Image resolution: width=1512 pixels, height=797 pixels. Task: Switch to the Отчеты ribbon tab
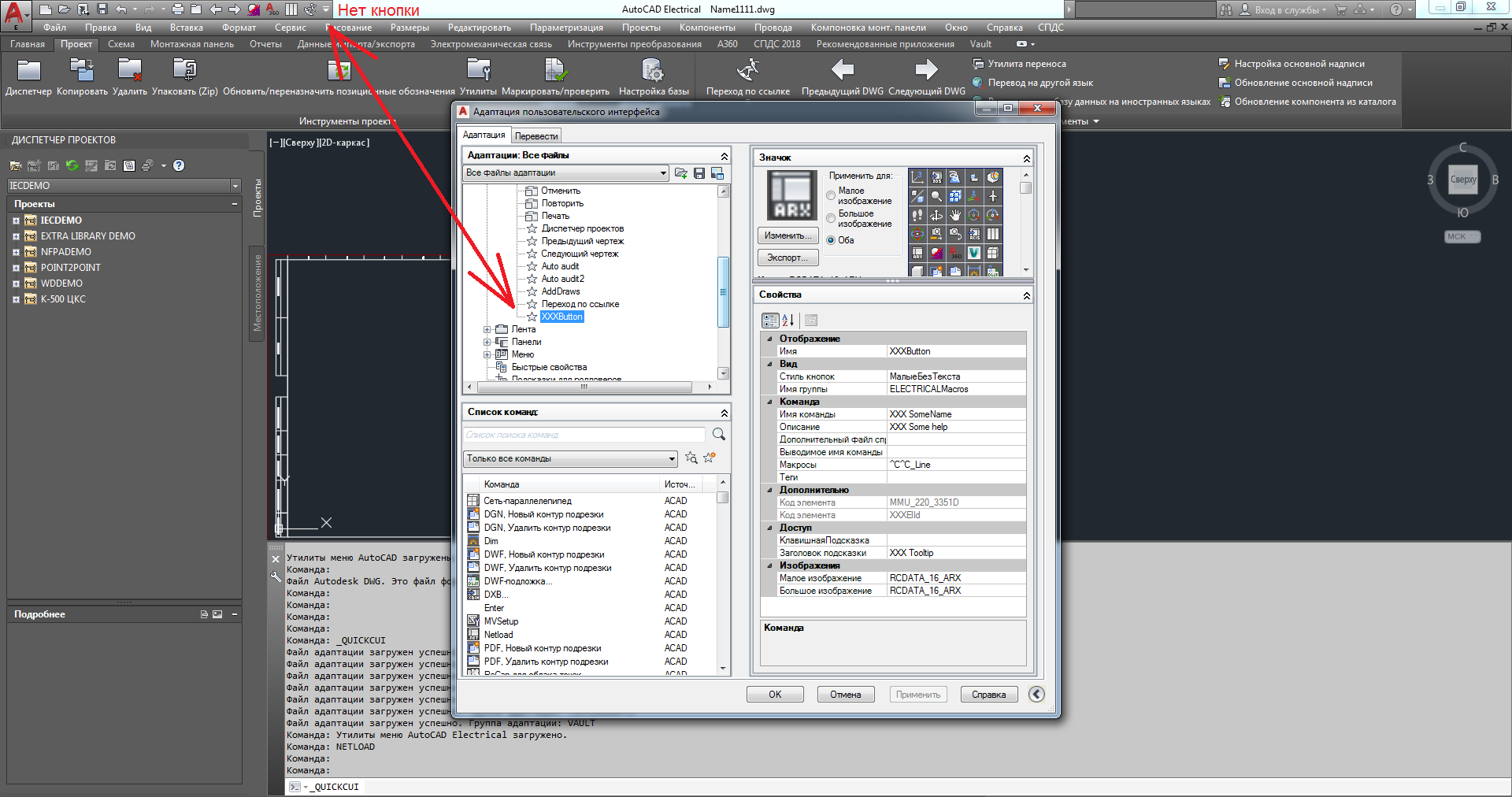point(265,44)
